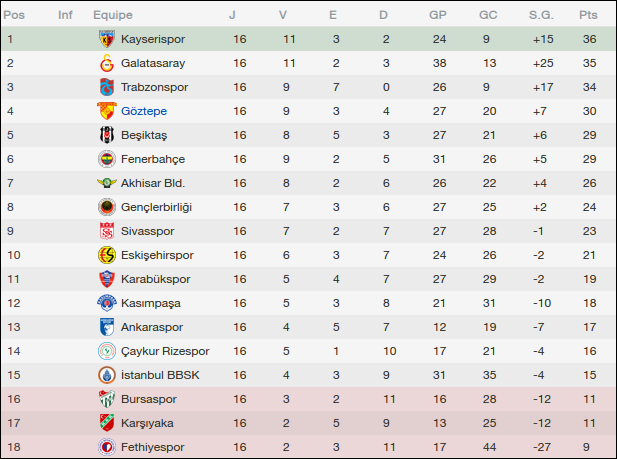Click the Equipe column header
This screenshot has height=459, width=617.
pyautogui.click(x=113, y=15)
